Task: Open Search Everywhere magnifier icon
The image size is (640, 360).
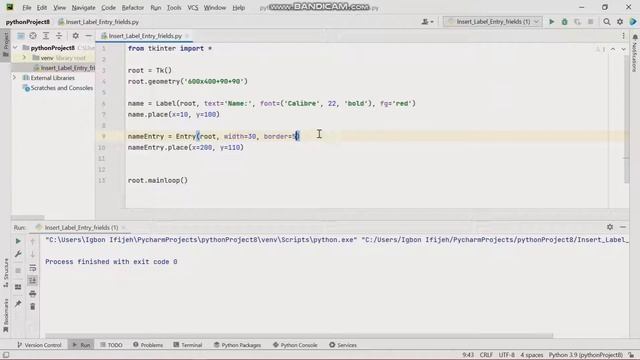Action: [x=607, y=22]
